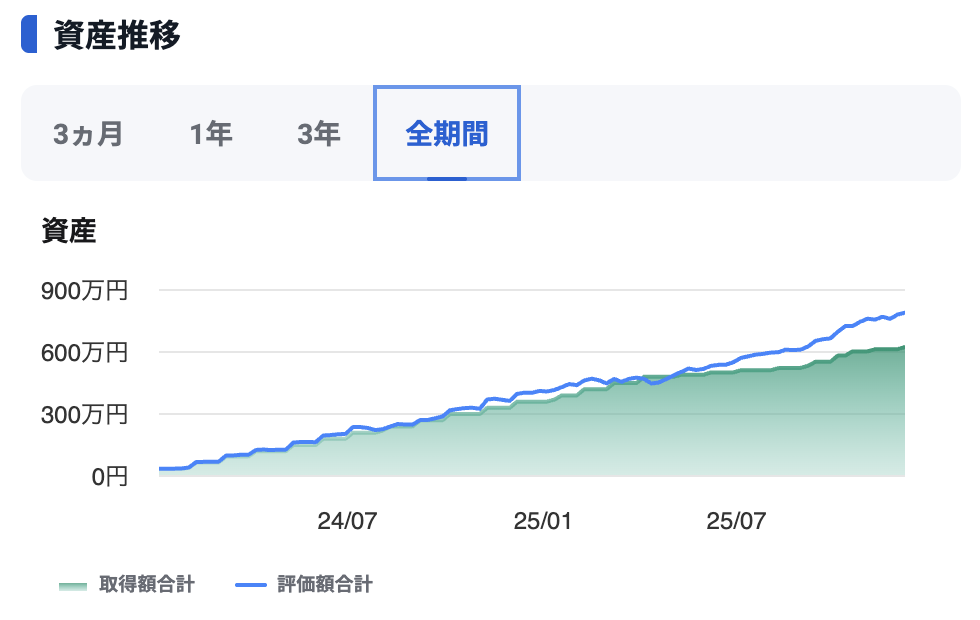
Task: Open the 全期間 tab
Action: 447,134
